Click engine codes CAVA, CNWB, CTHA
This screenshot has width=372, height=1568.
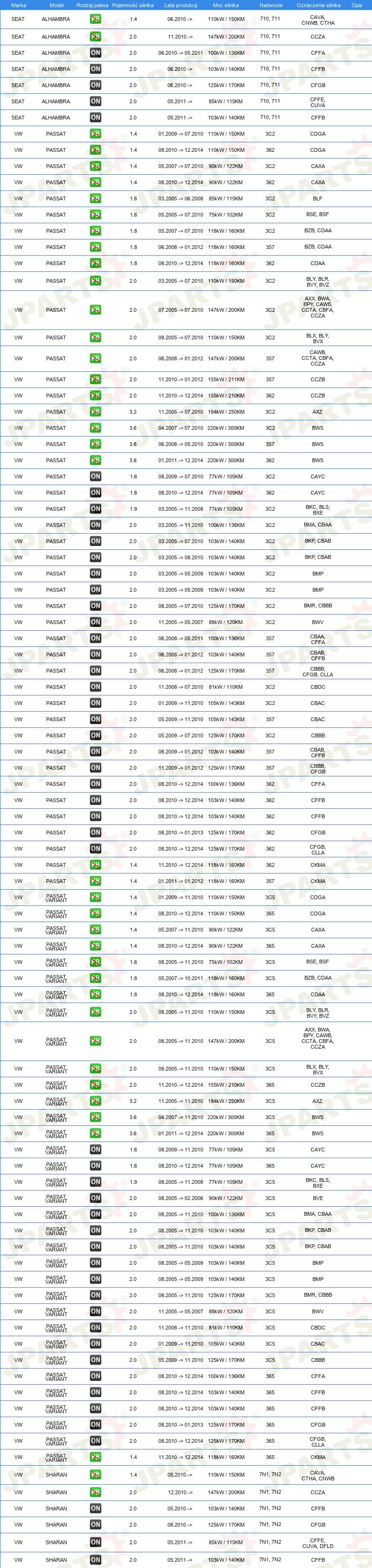pyautogui.click(x=318, y=20)
